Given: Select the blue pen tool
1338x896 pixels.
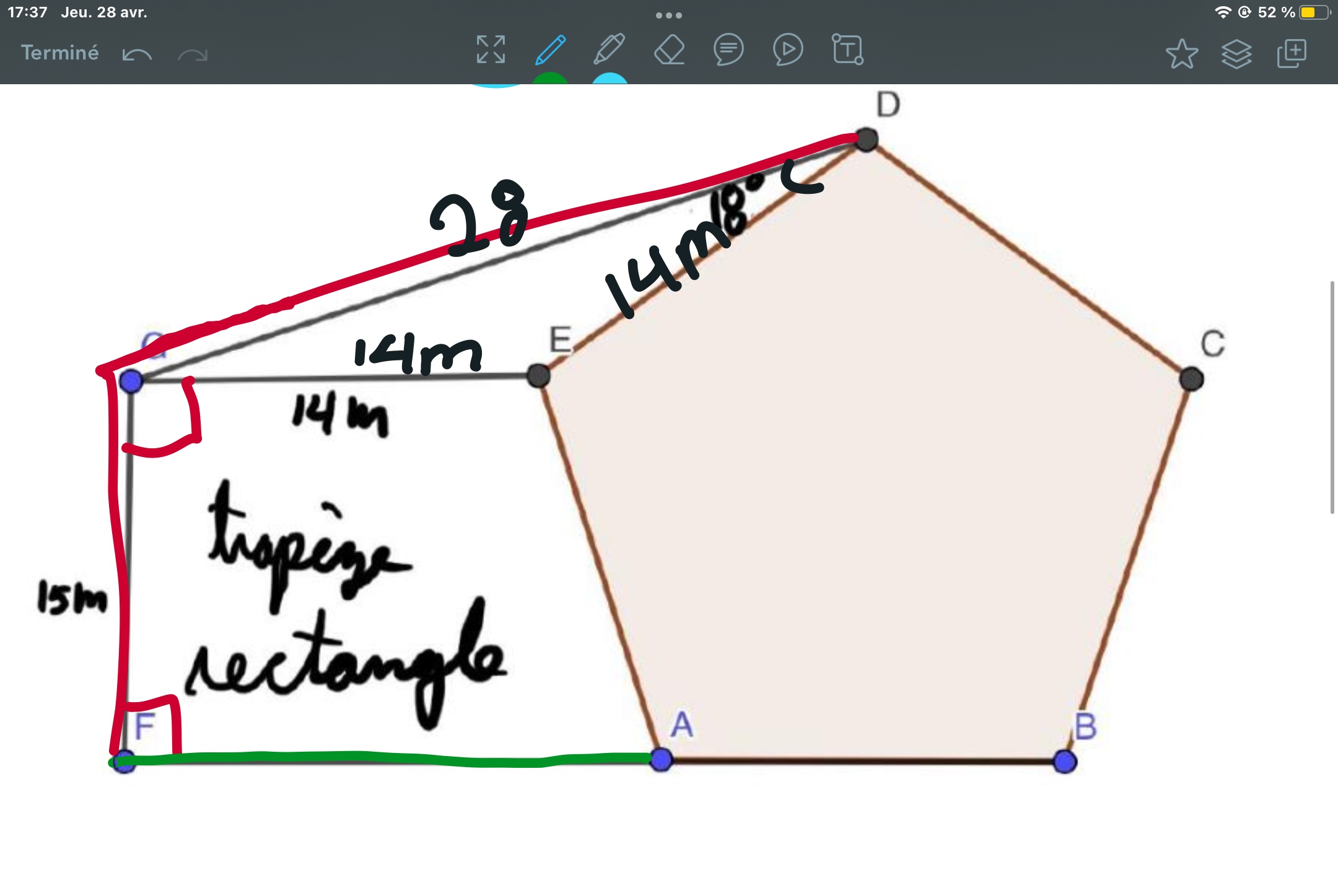Looking at the screenshot, I should coord(550,50).
